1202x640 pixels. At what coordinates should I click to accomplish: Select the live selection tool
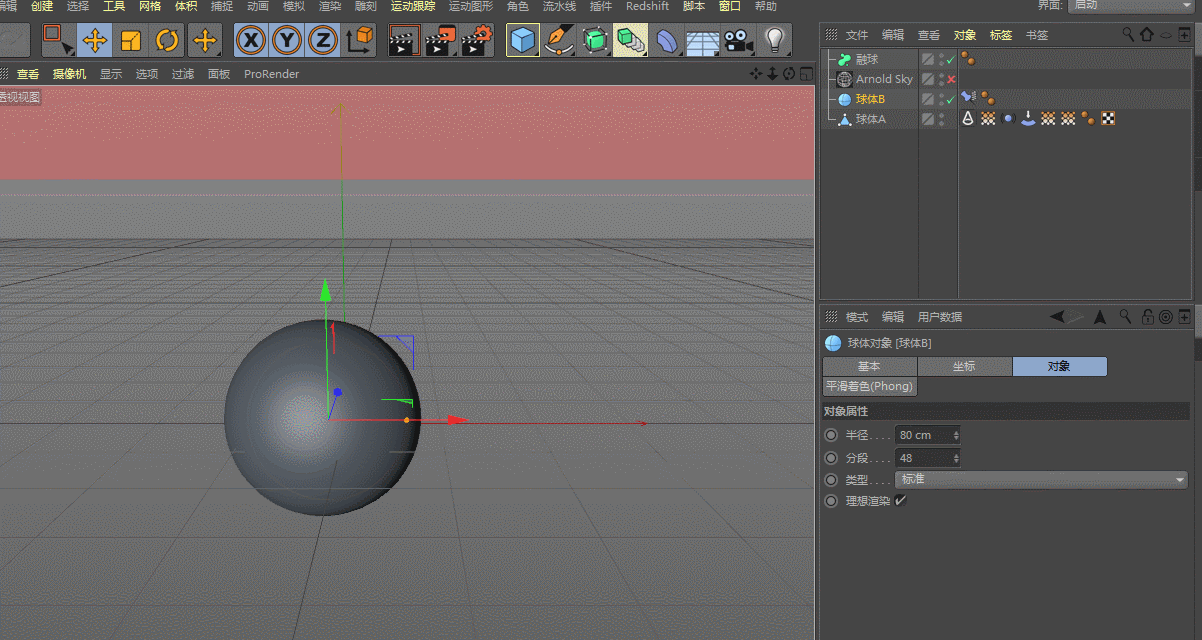pos(58,40)
